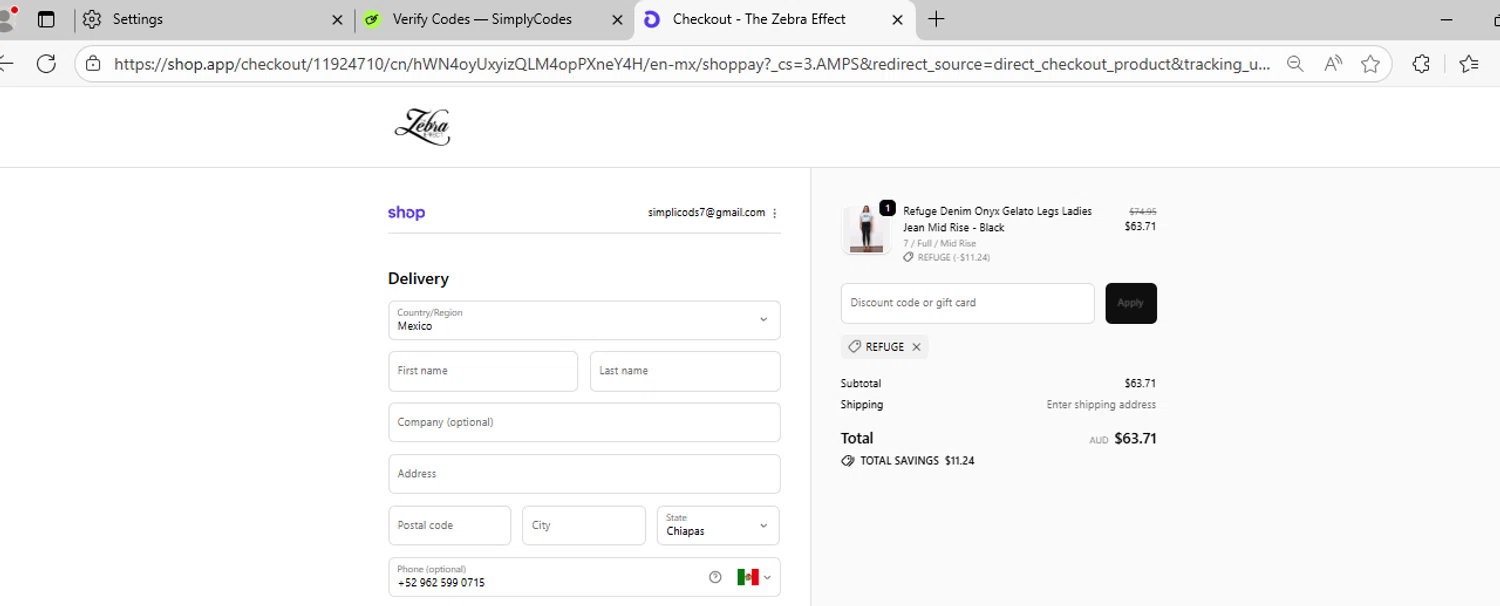Image resolution: width=1500 pixels, height=606 pixels.
Task: Click the Read aloud icon in address bar
Action: coord(1333,64)
